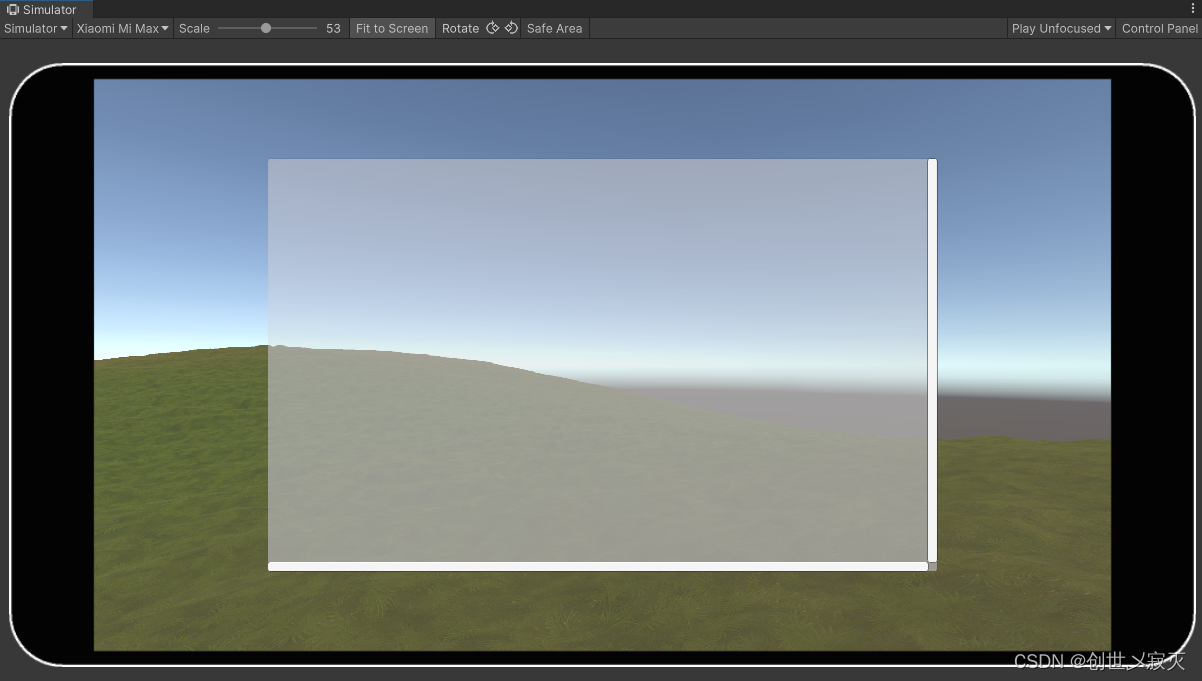Screen dimensions: 1202x681
Task: Click the scale value showing 53
Action: coord(333,28)
